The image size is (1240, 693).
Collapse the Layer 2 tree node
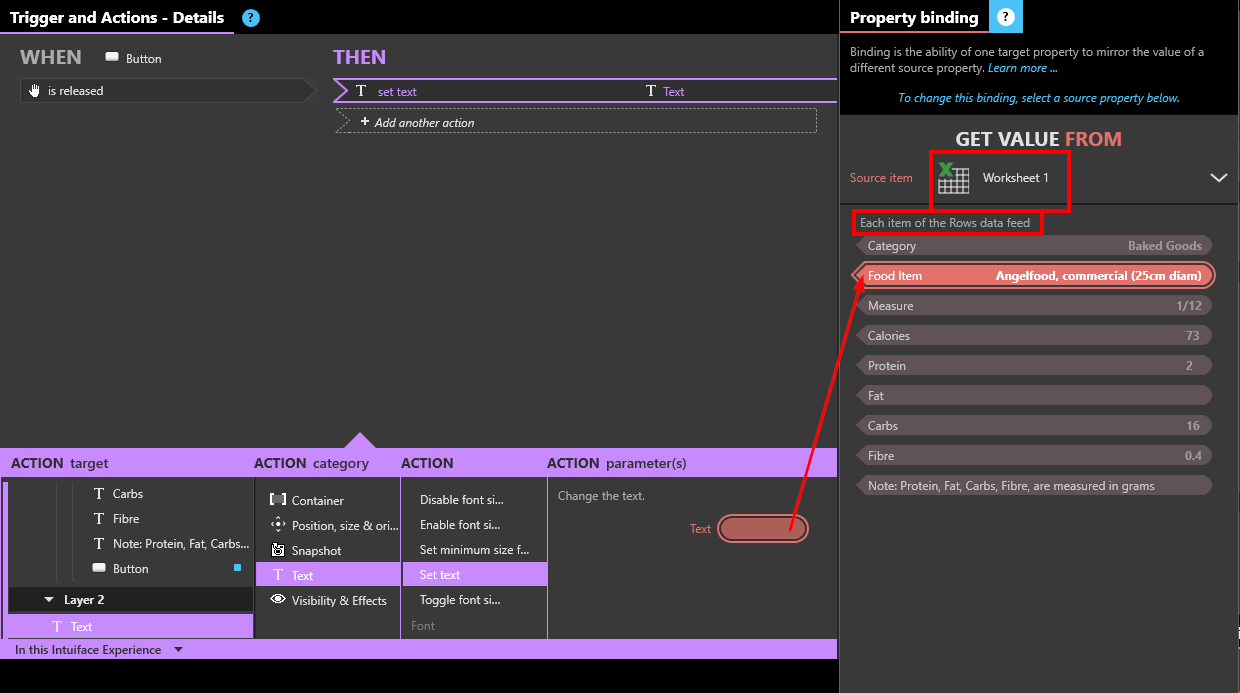pos(48,600)
